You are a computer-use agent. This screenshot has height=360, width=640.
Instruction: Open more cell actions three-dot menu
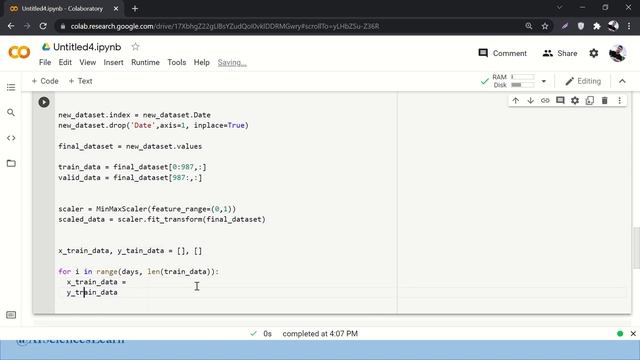click(x=620, y=100)
